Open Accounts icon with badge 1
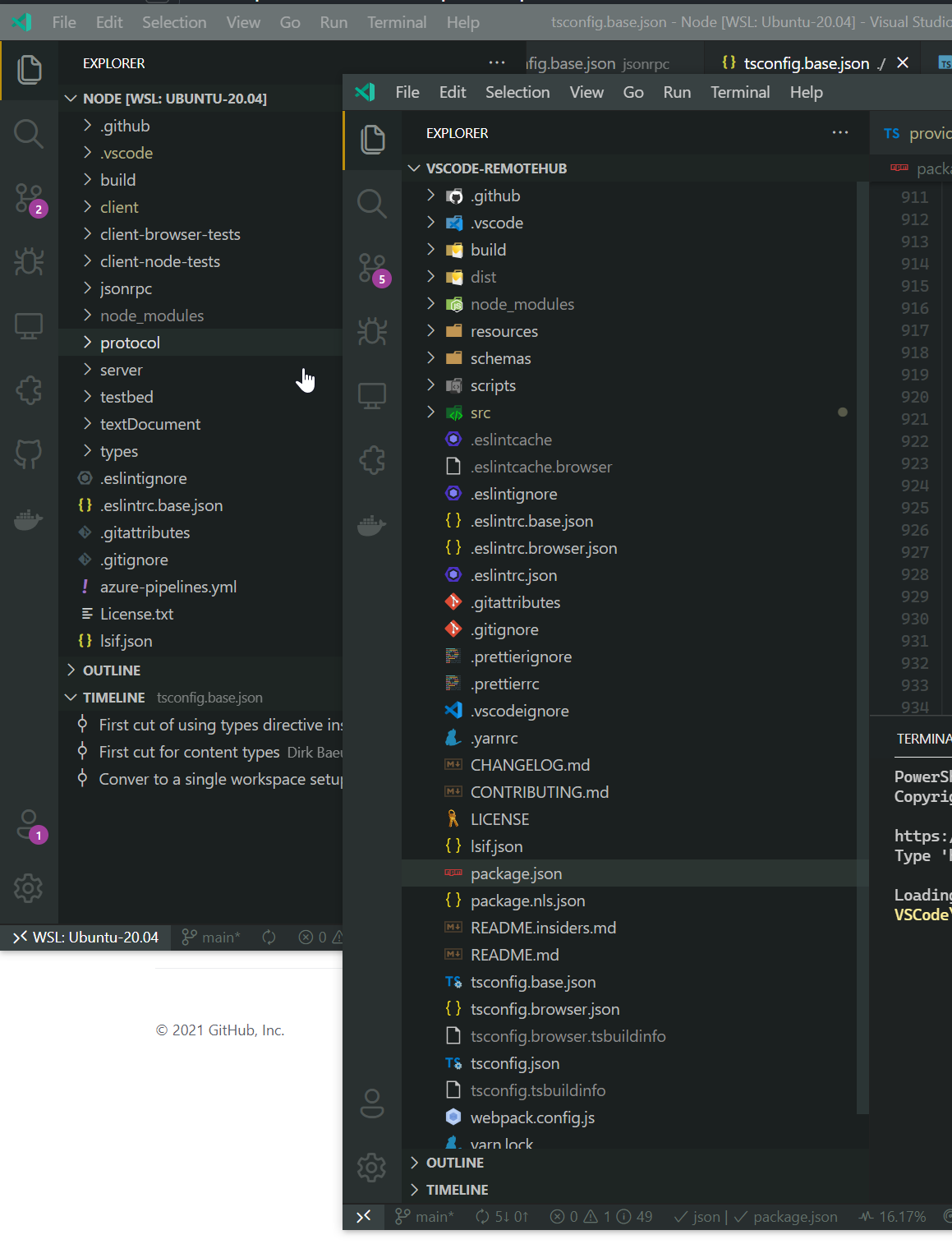Screen dimensions: 952x1244 tap(30, 826)
